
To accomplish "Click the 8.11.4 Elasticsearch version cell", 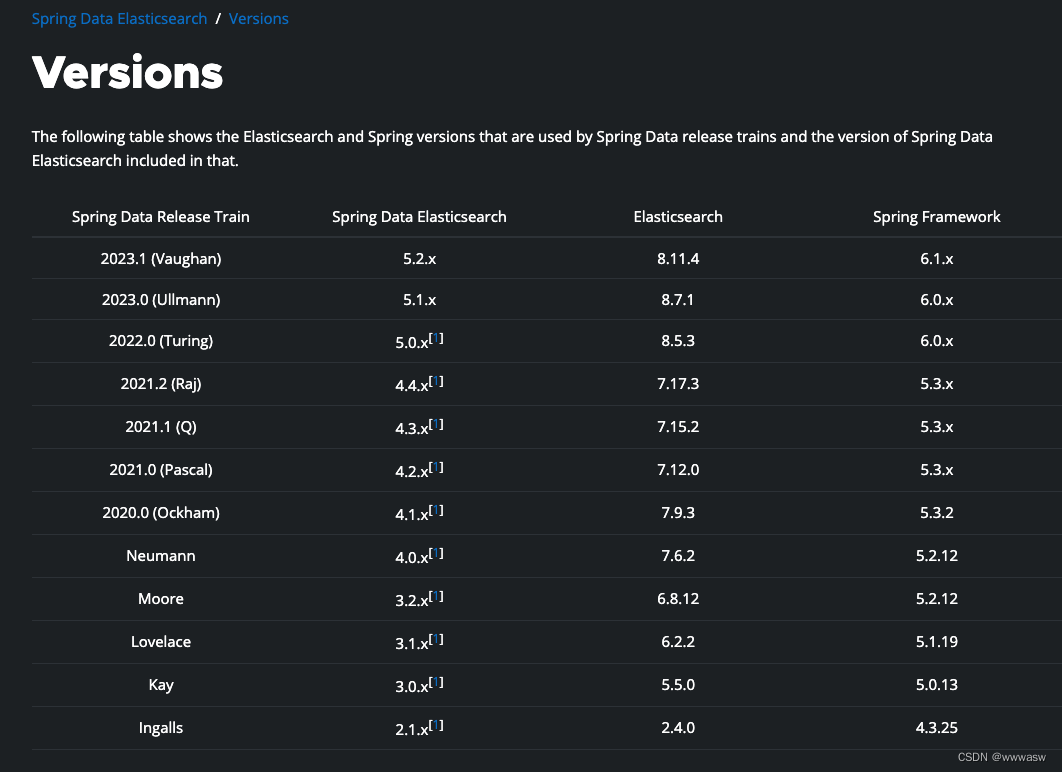I will point(678,259).
